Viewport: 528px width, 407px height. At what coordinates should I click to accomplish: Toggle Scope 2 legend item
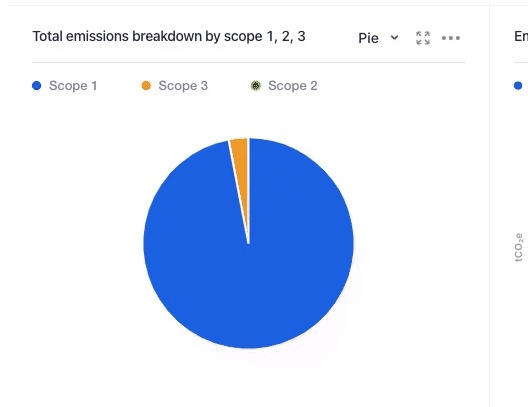coord(284,86)
